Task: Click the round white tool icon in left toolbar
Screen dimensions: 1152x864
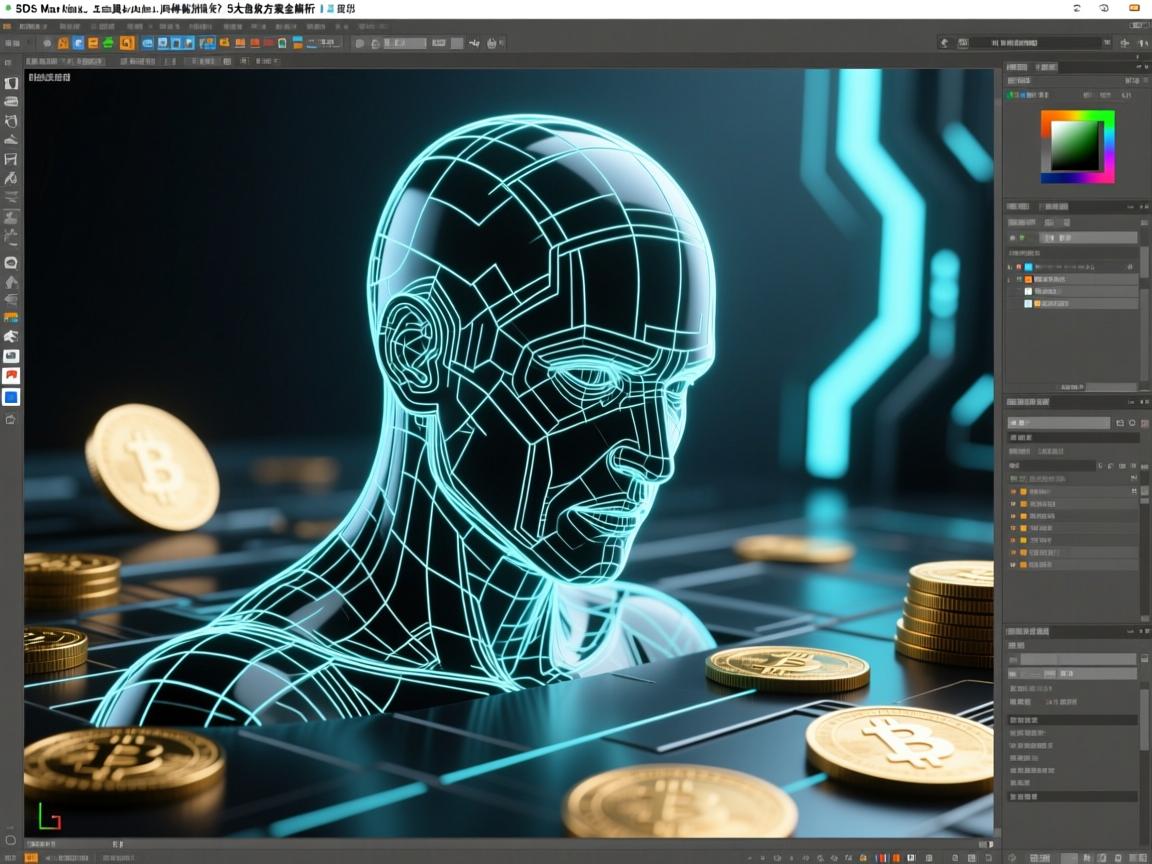Action: (11, 263)
